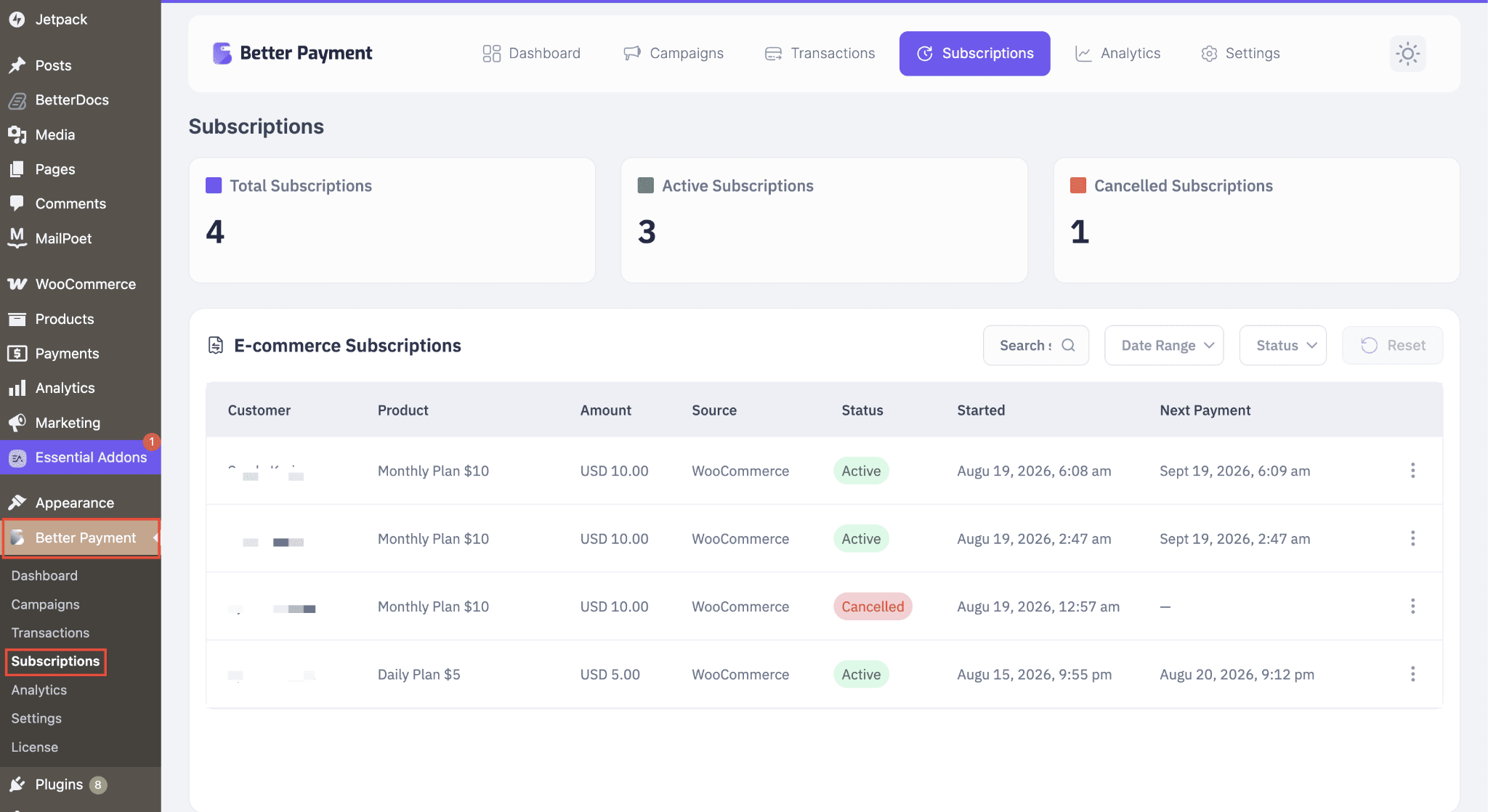
Task: Click the Next Payment column header
Action: point(1205,410)
